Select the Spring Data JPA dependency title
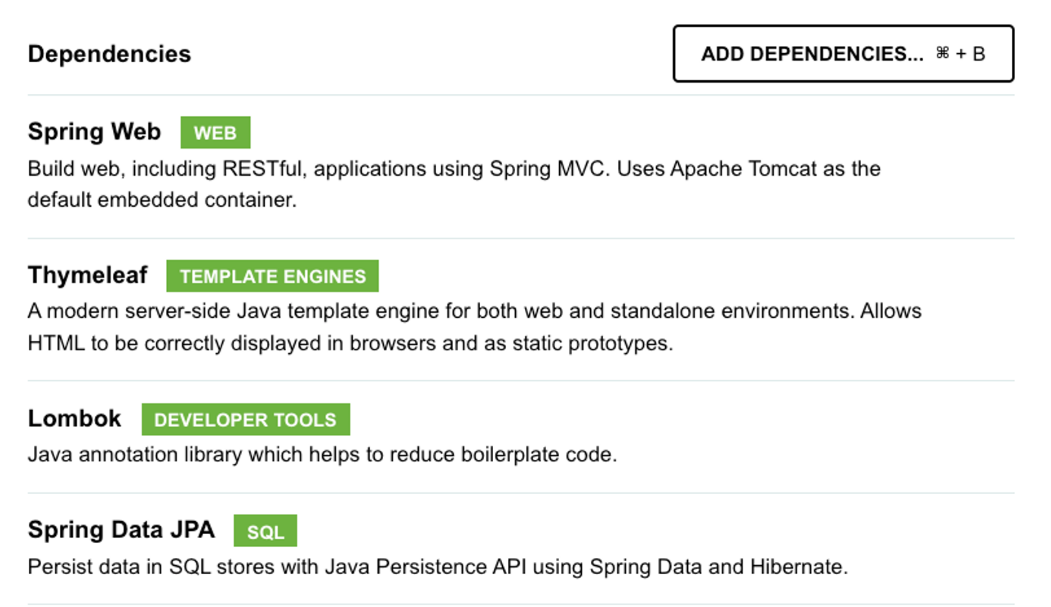 tap(121, 530)
